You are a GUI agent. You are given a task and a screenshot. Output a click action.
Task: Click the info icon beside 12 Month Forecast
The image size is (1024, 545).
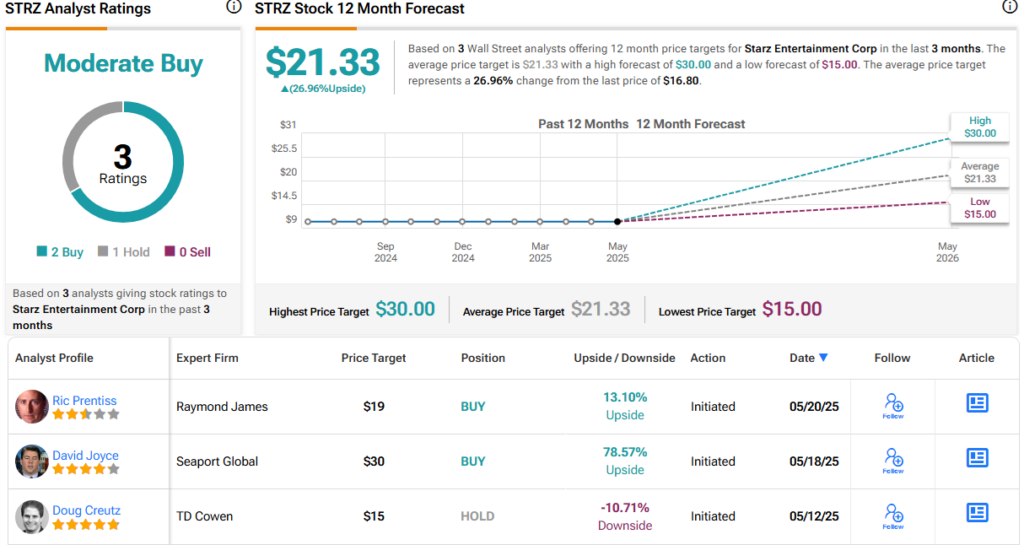(x=1010, y=7)
